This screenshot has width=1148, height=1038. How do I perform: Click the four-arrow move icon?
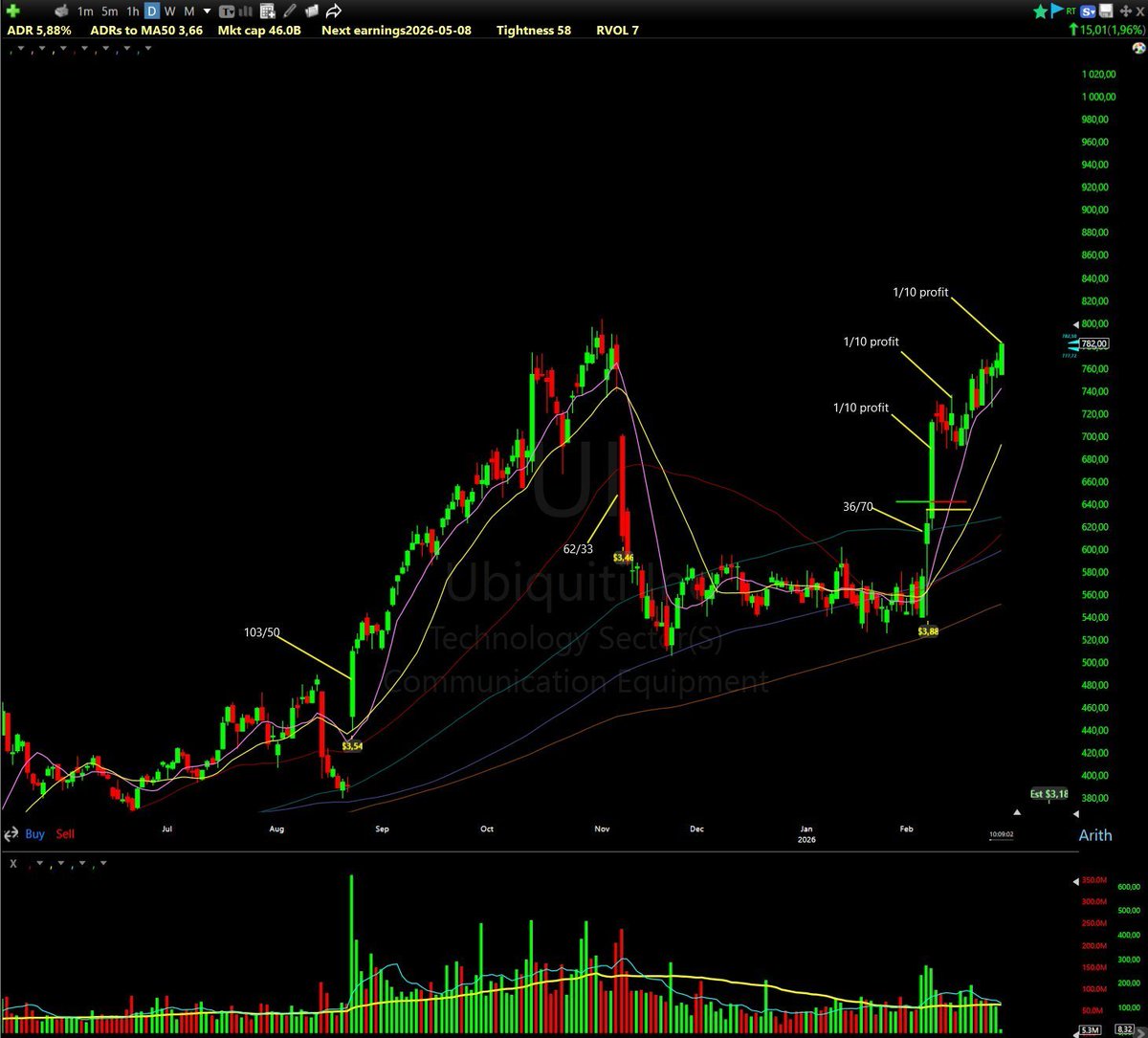tap(1126, 11)
